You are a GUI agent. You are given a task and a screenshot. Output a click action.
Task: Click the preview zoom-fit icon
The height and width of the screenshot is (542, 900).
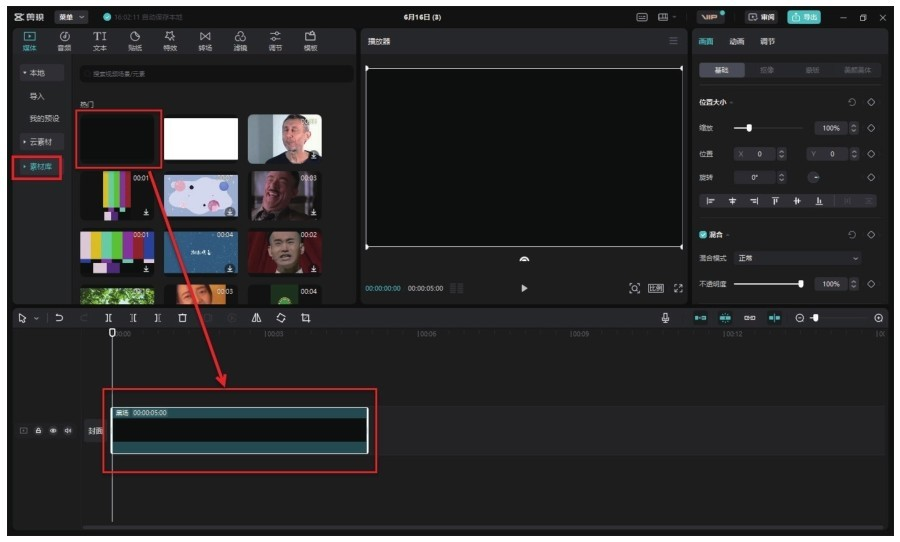tap(634, 288)
